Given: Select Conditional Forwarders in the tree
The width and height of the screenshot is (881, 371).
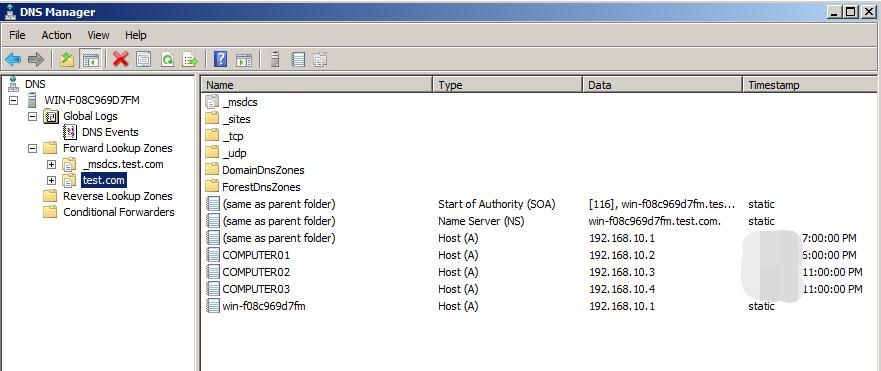Looking at the screenshot, I should coord(119,212).
